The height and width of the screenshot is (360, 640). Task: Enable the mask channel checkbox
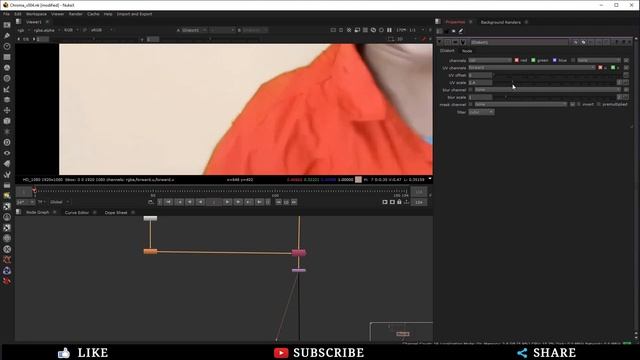click(471, 104)
